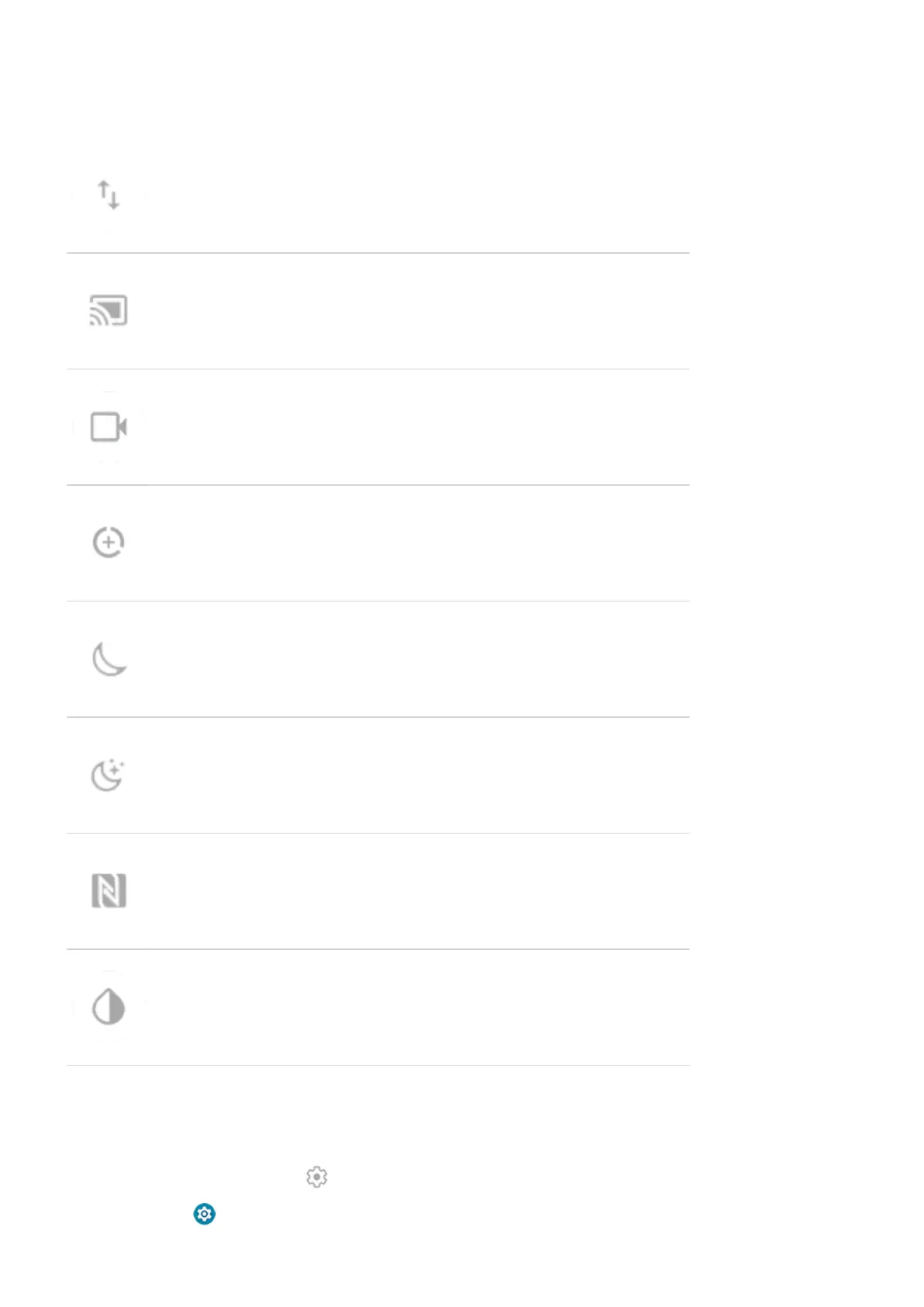The height and width of the screenshot is (1307, 924).
Task: Toggle NFC using the N-shaped icon
Action: tap(109, 891)
